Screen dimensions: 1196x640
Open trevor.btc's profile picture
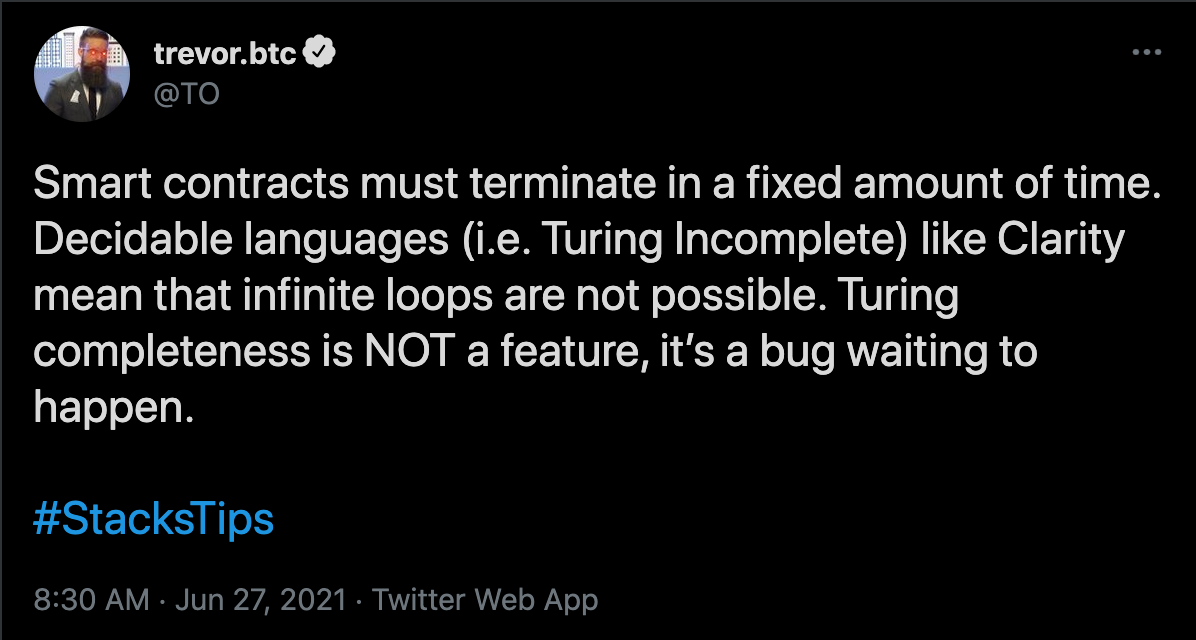pos(82,75)
